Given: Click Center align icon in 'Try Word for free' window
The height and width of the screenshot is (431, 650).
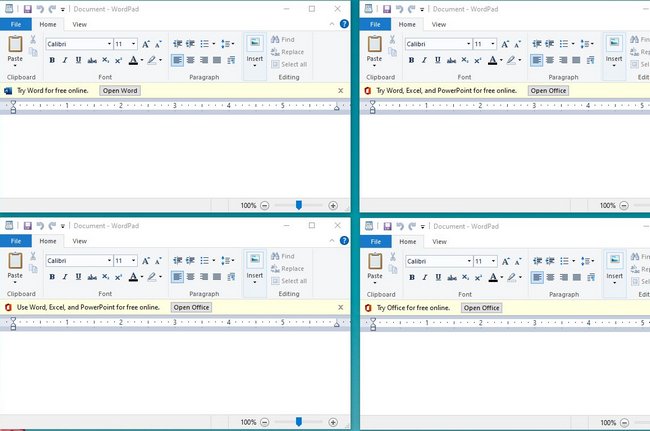Looking at the screenshot, I should click(190, 60).
